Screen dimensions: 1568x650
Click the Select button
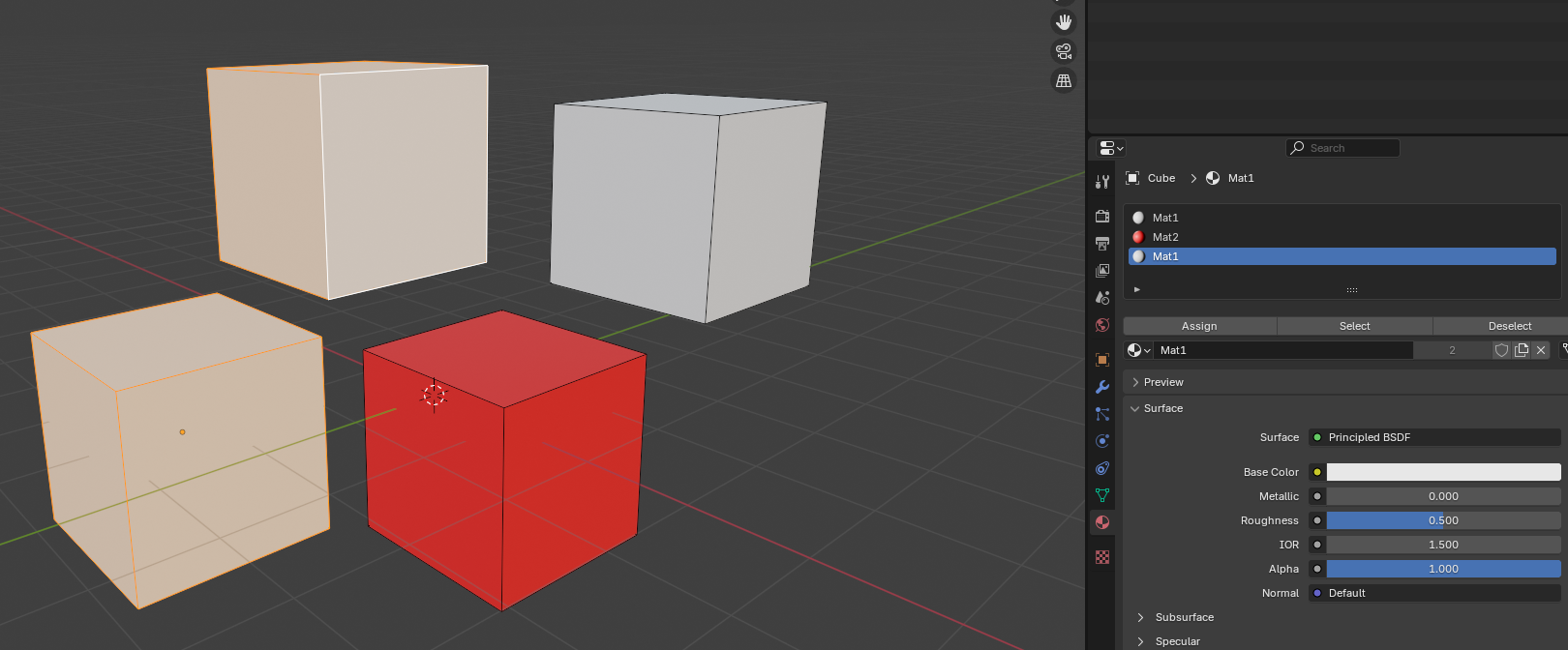pos(1355,326)
